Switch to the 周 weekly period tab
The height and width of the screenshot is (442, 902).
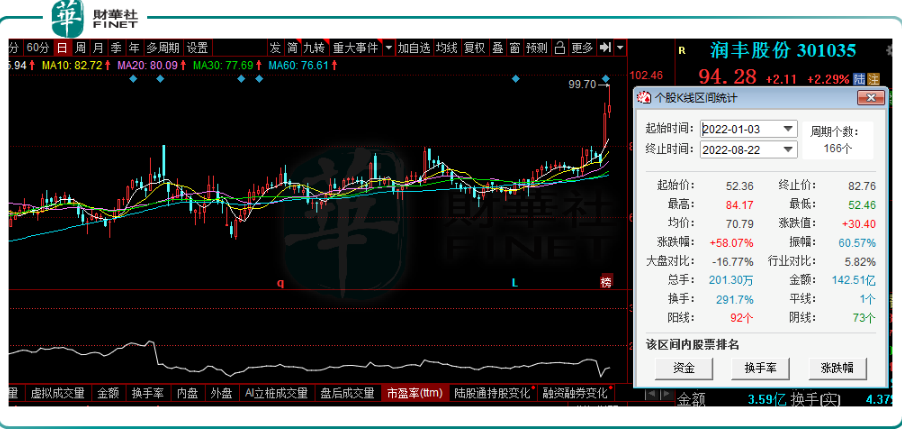click(81, 48)
